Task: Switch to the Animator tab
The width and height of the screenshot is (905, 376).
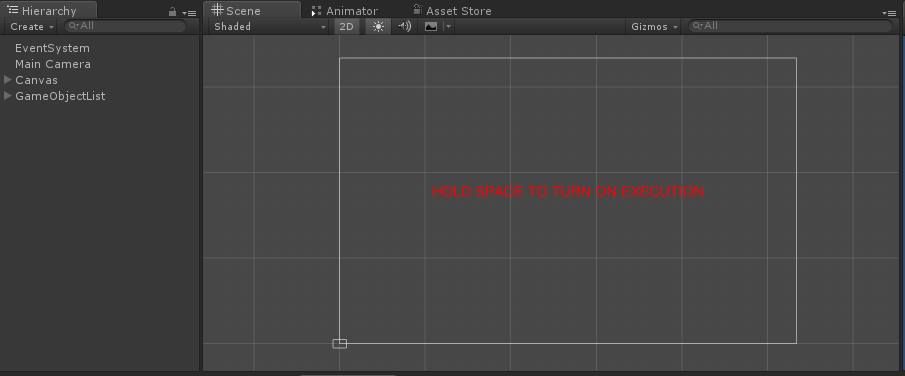Action: [345, 11]
